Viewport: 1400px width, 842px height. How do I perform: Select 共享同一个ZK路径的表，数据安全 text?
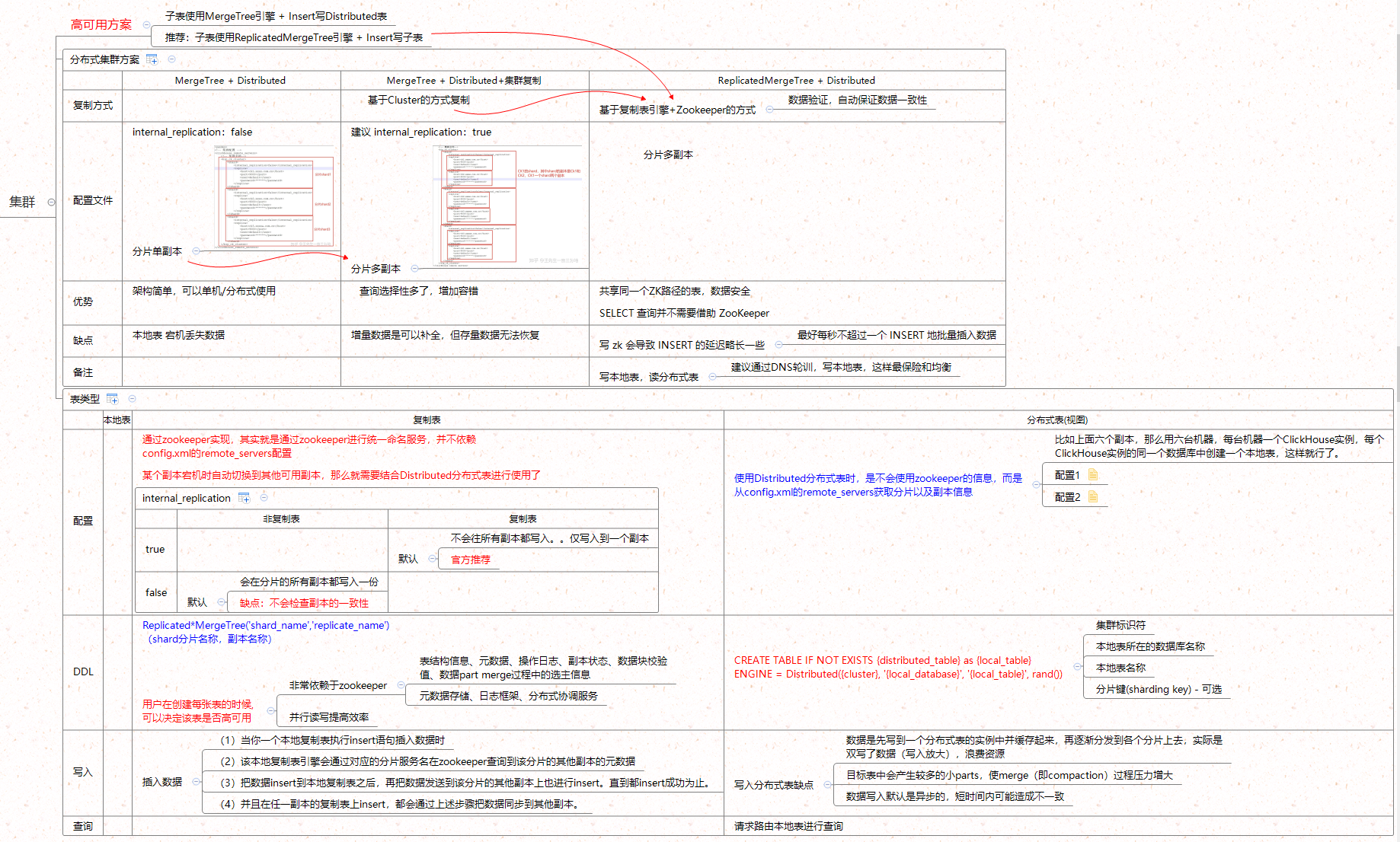point(675,292)
